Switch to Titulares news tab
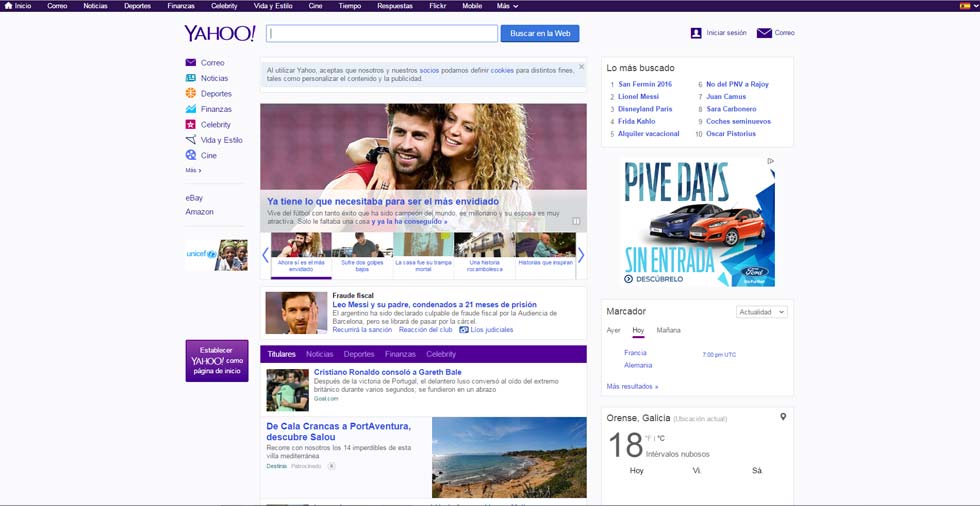 point(281,354)
